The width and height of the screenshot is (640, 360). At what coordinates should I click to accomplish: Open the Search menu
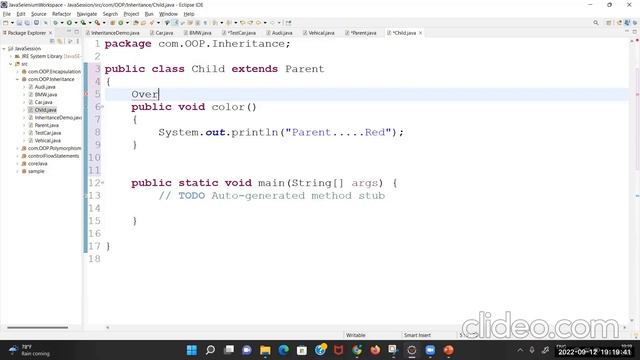(x=110, y=14)
